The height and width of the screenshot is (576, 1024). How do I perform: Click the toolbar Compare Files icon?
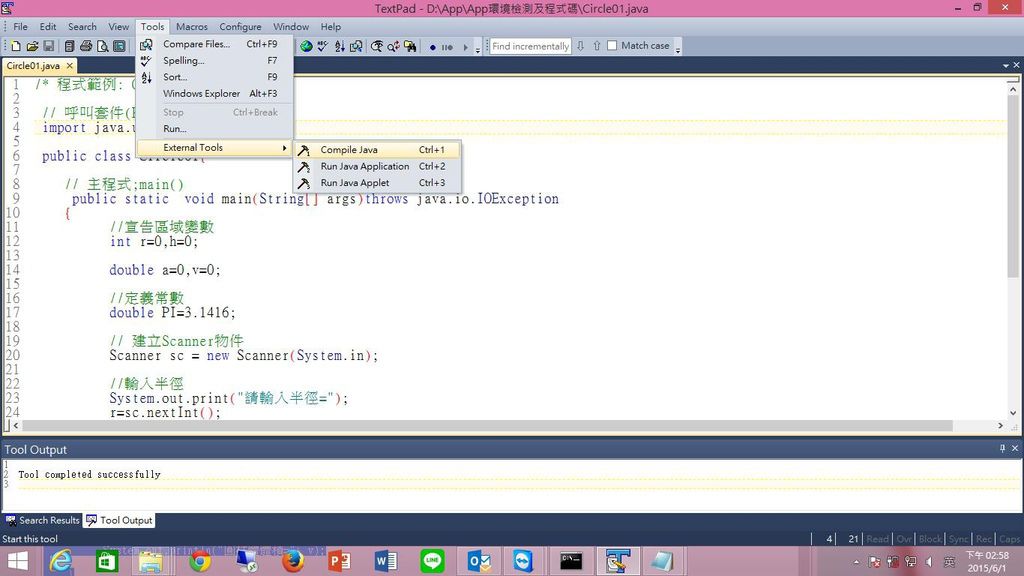pyautogui.click(x=356, y=46)
